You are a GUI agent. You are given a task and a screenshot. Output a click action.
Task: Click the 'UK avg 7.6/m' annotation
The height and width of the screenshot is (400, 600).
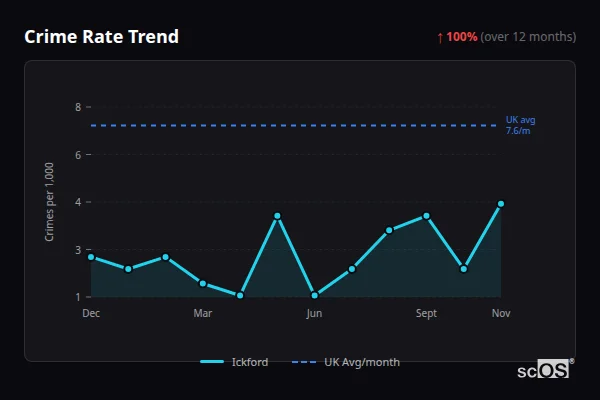(520, 125)
